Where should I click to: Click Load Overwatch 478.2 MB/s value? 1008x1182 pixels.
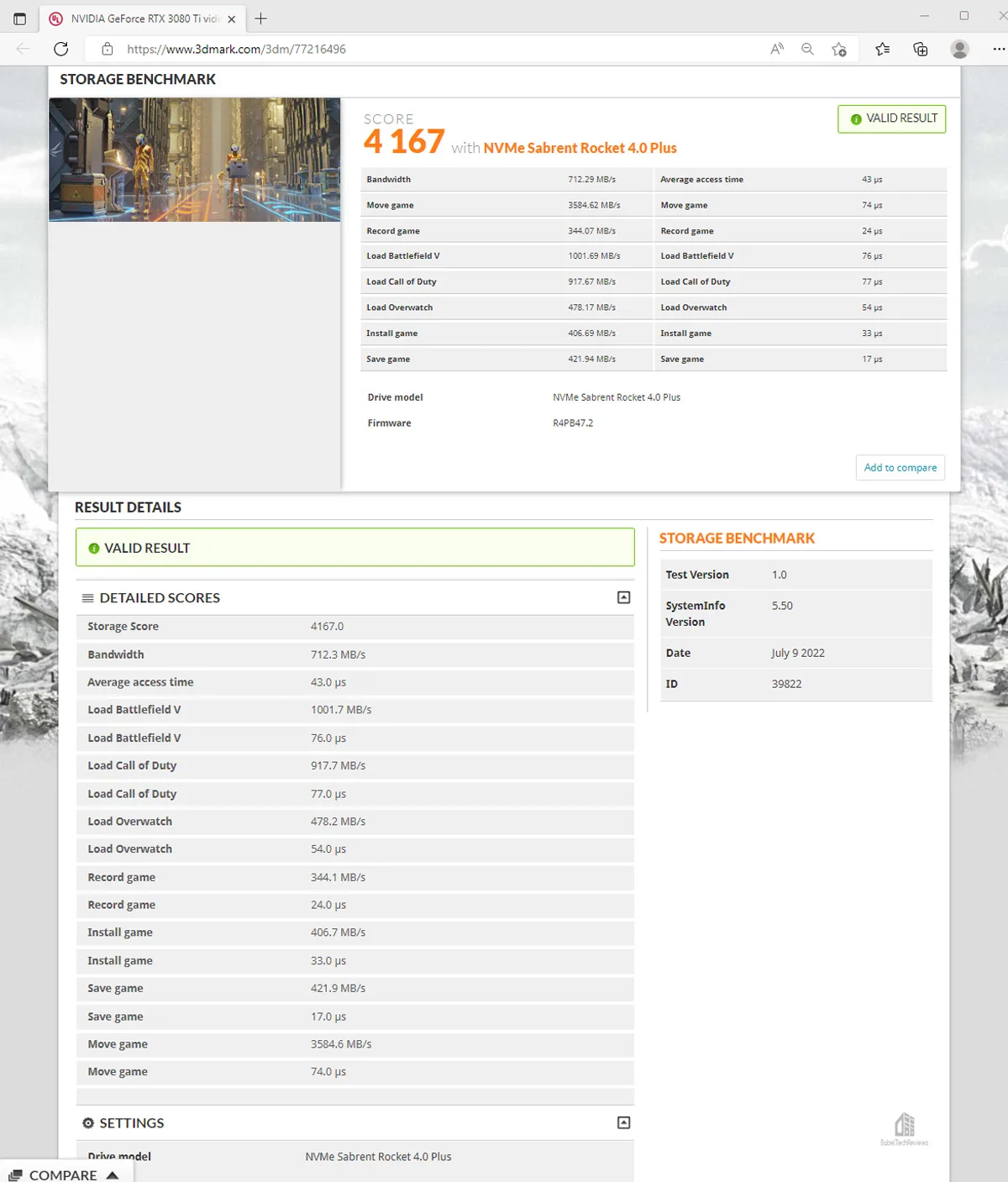(338, 822)
